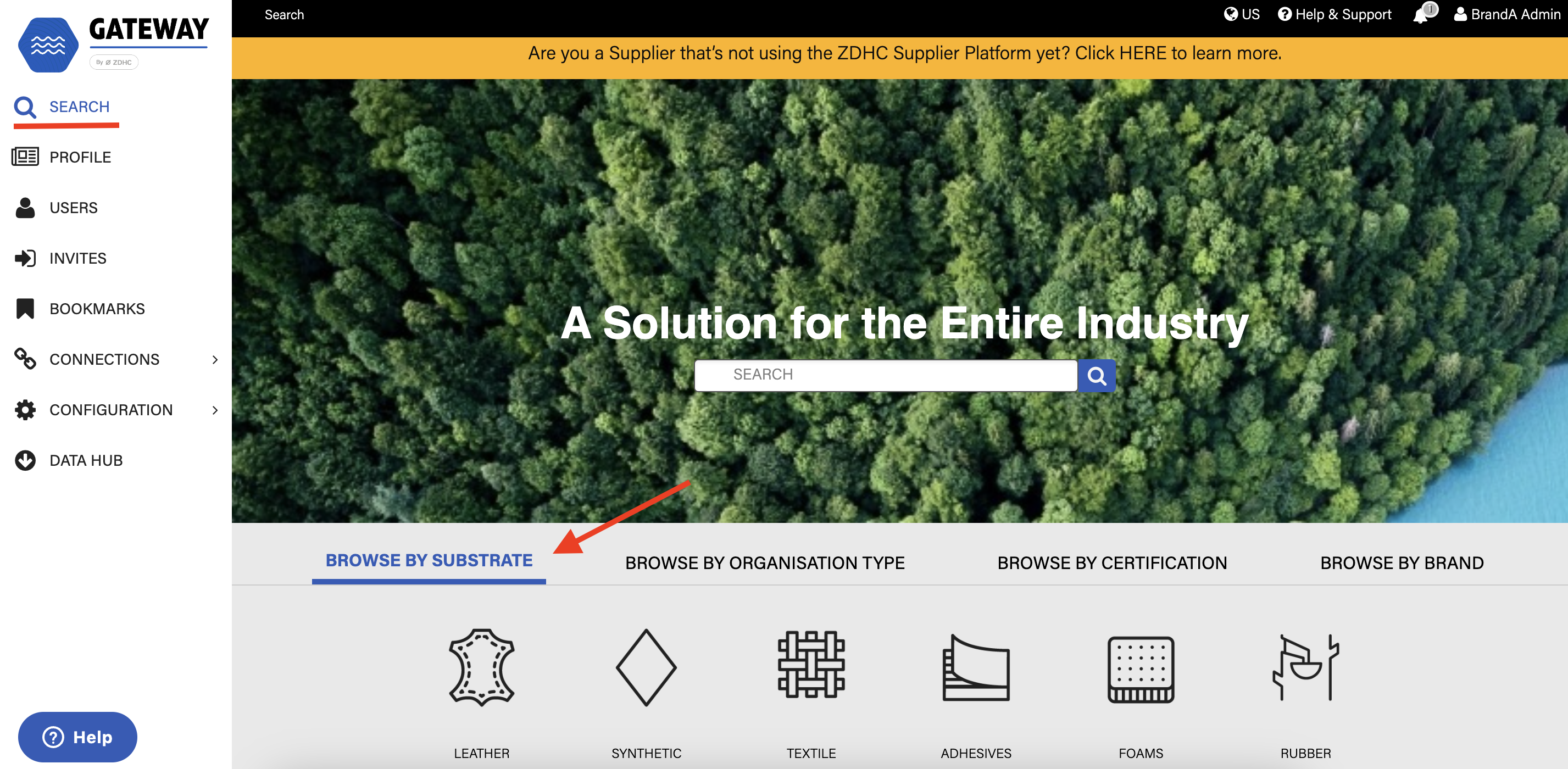Click the floating Help button

(77, 737)
